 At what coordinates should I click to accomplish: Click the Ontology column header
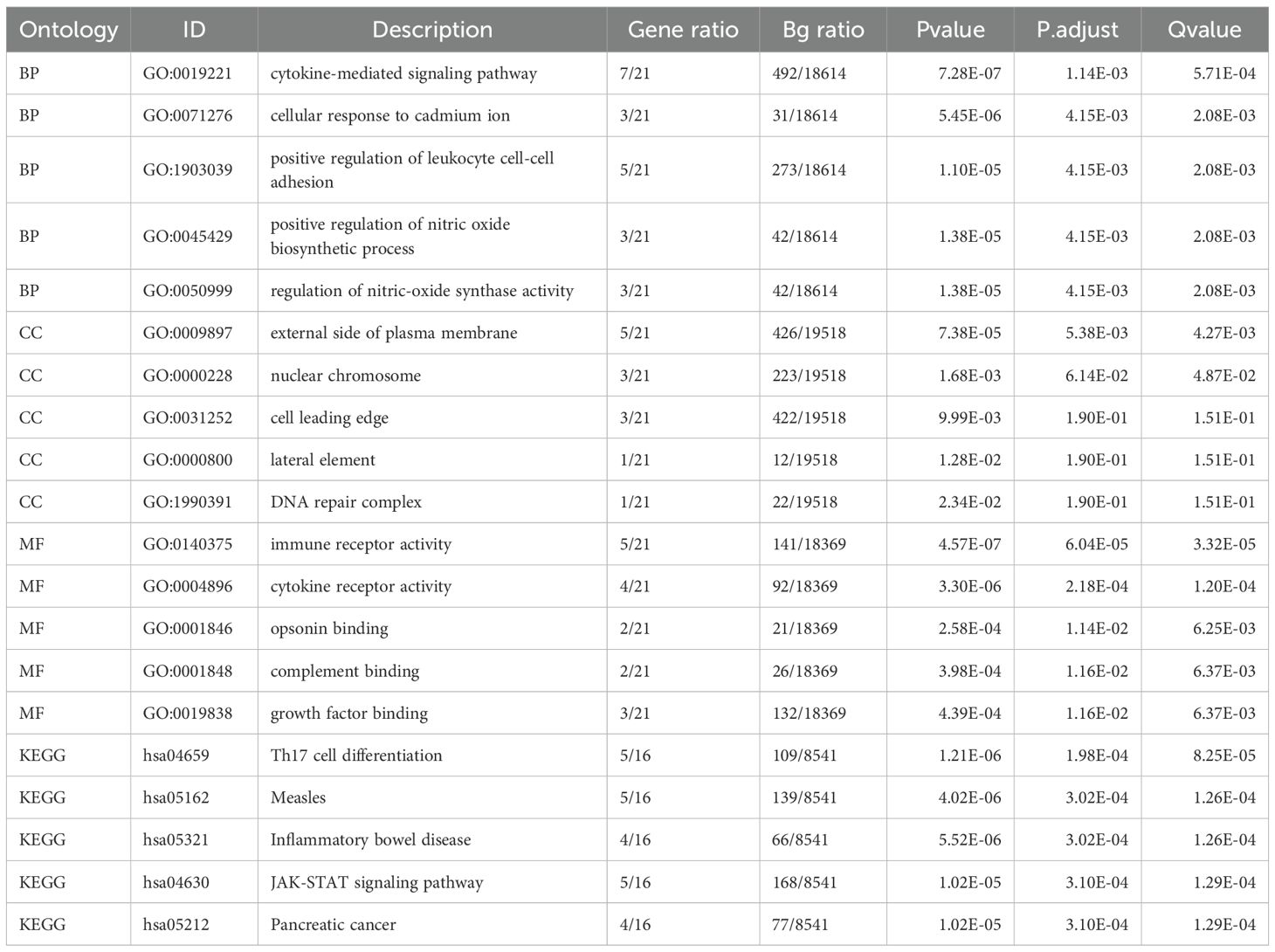[x=68, y=30]
